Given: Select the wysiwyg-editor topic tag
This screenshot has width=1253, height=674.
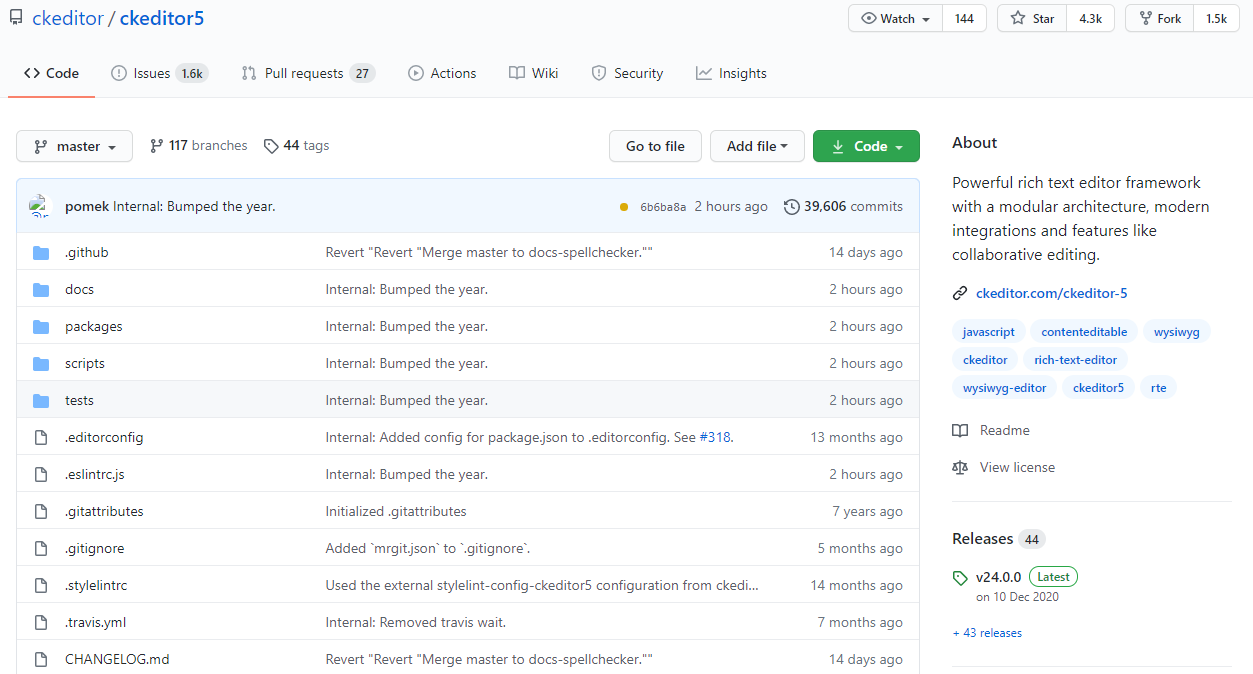Looking at the screenshot, I should 1004,387.
